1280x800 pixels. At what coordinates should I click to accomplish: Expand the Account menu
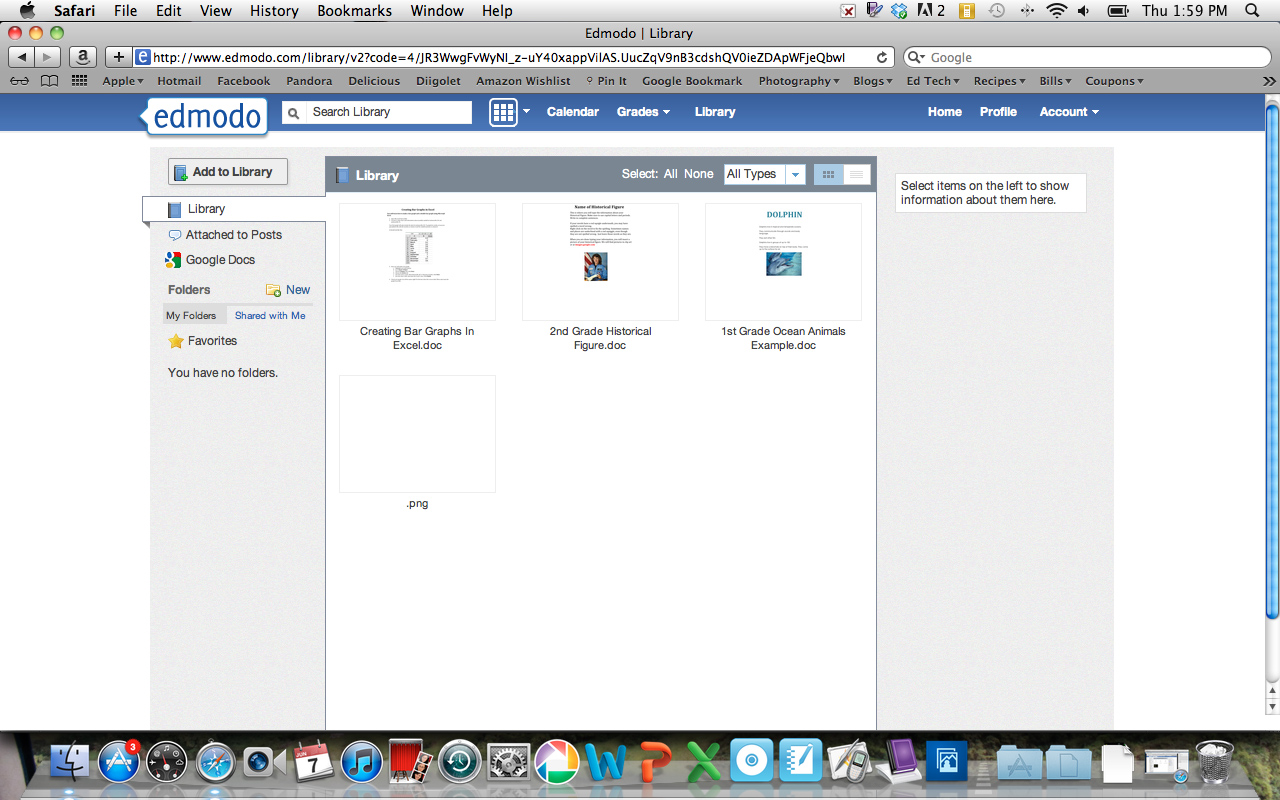tap(1068, 112)
